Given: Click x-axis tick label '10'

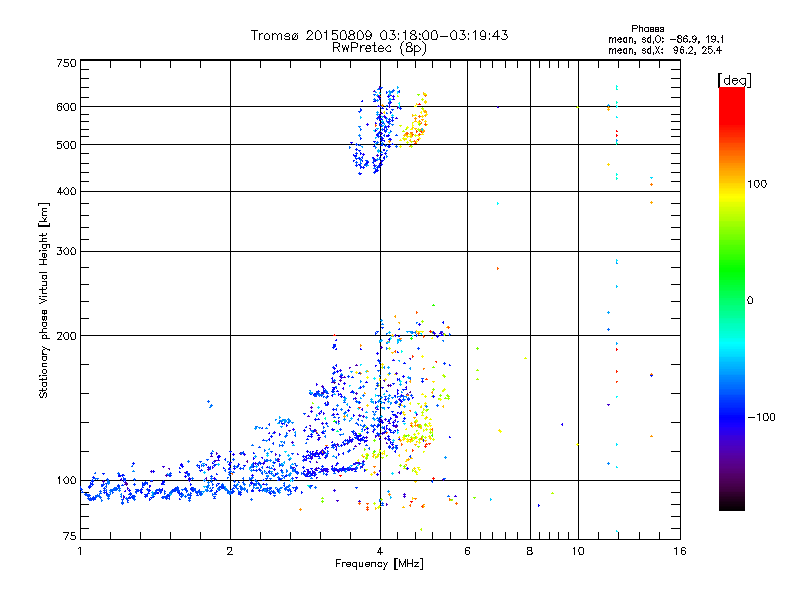Looking at the screenshot, I should pyautogui.click(x=578, y=551).
